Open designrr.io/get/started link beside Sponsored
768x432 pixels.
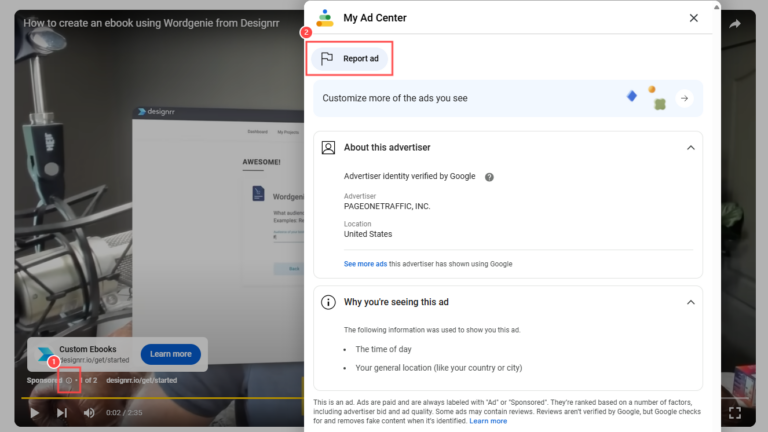point(142,381)
